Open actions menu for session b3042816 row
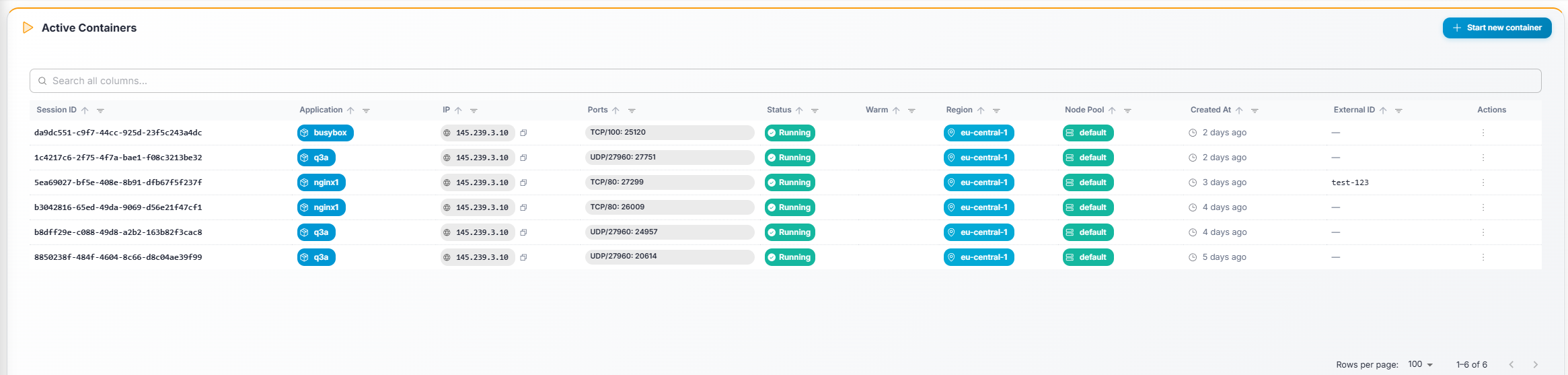 (1483, 207)
